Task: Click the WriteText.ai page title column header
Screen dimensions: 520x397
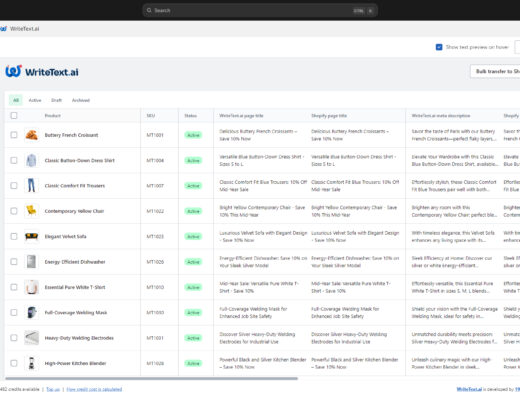Action: [x=241, y=116]
